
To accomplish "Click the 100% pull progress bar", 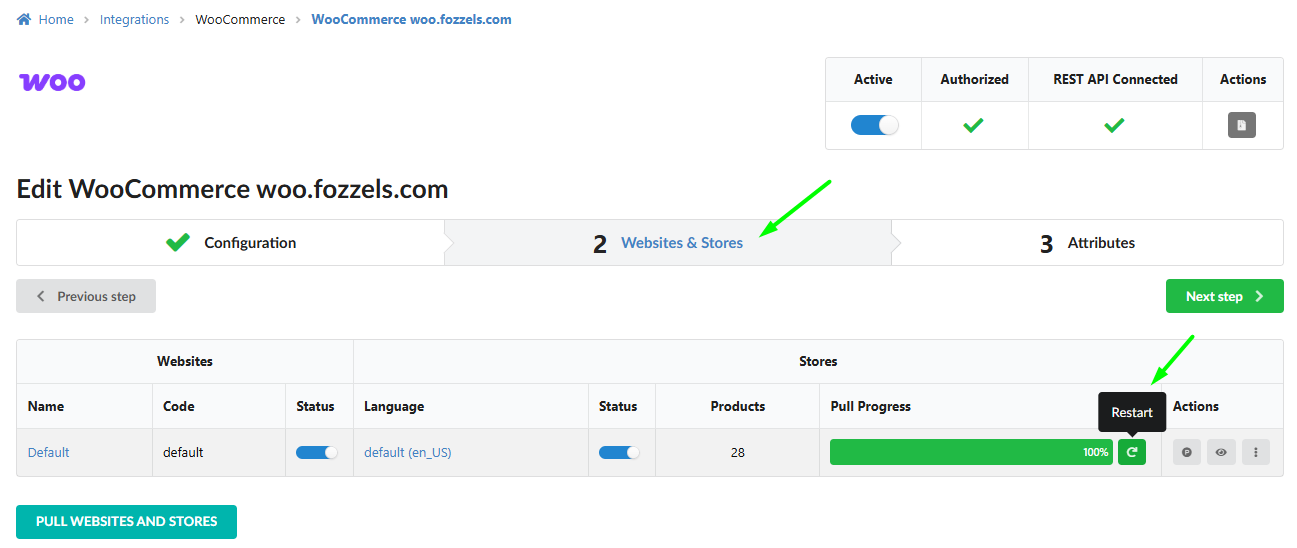I will (x=971, y=452).
